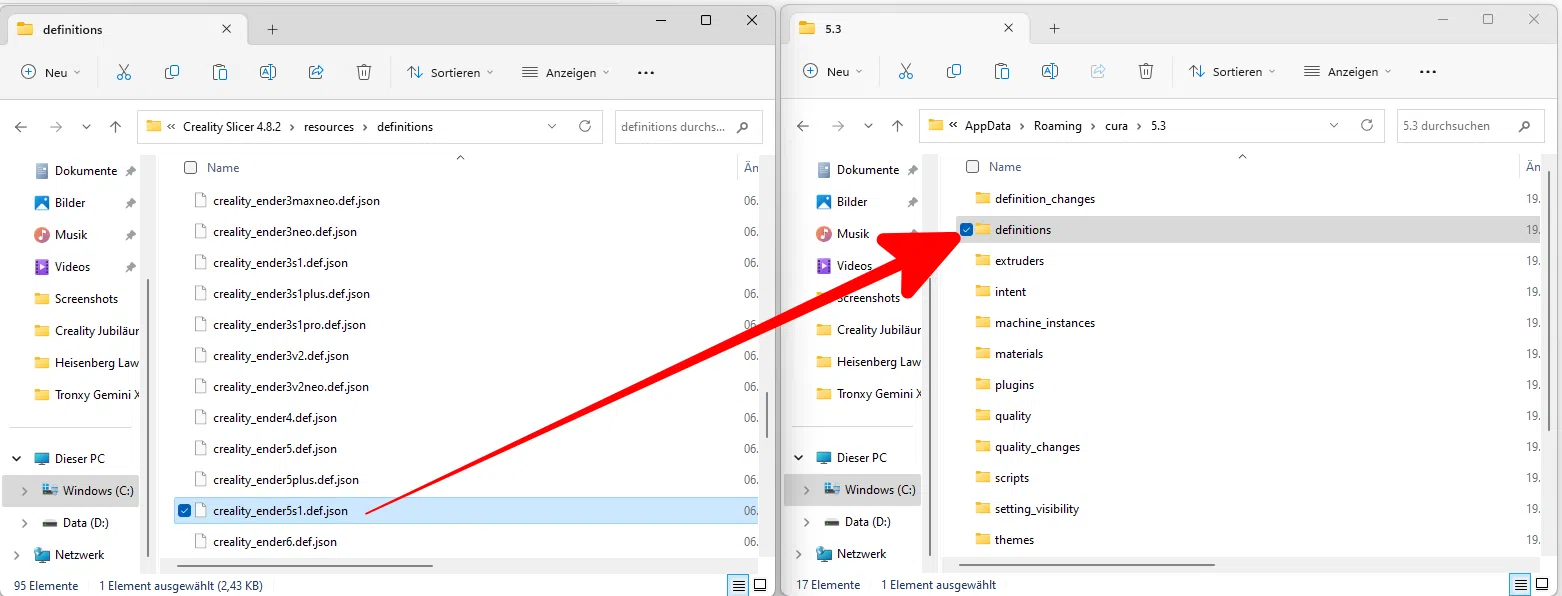Go back in 5.3 window navigation
1562x596 pixels.
tap(804, 126)
